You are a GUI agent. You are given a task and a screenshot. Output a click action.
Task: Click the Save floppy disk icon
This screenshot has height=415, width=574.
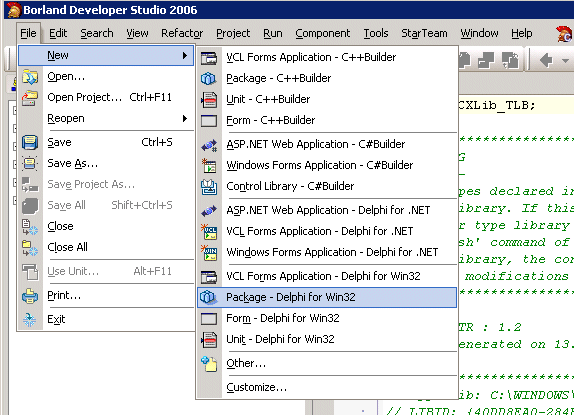click(30, 142)
